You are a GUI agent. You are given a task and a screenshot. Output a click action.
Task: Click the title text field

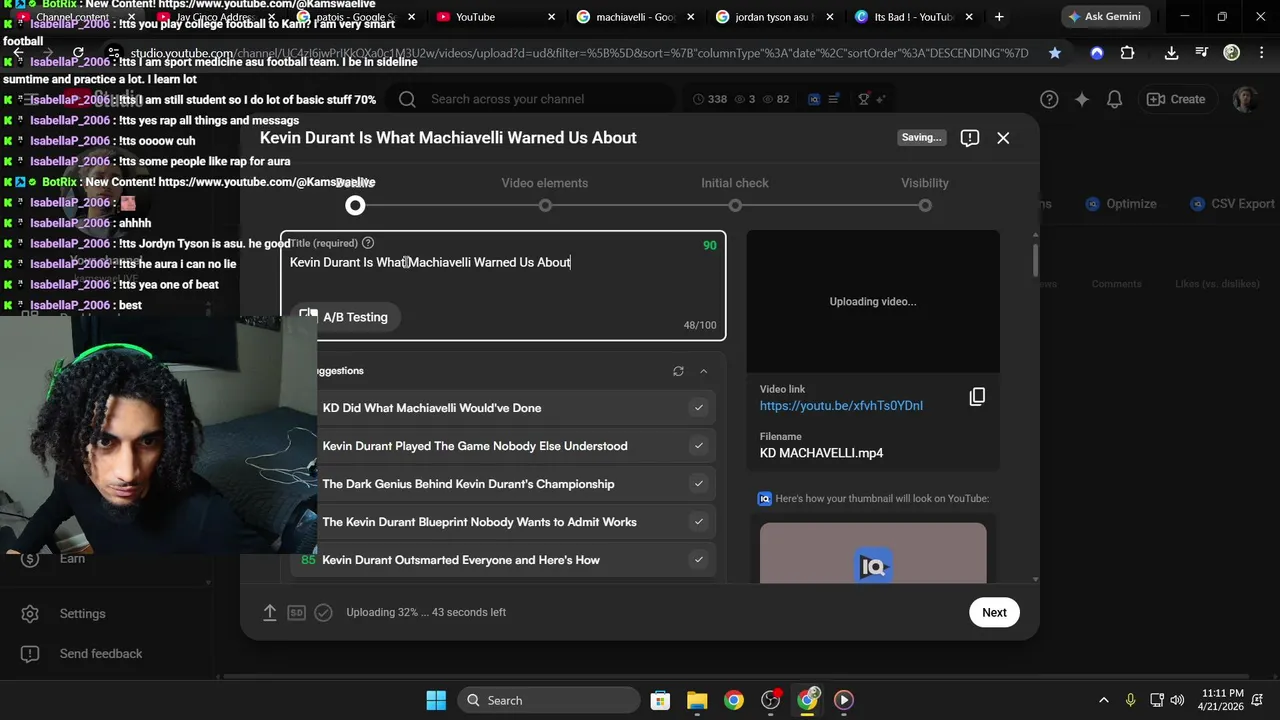point(503,286)
